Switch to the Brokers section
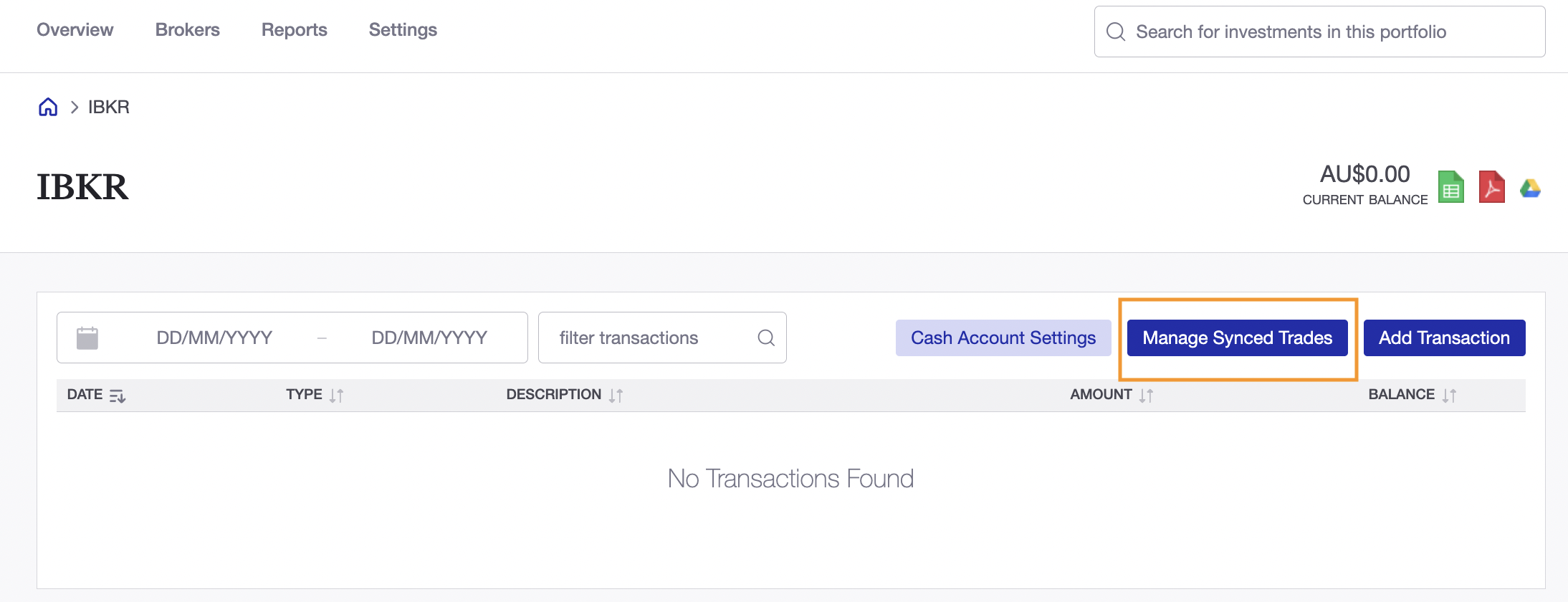 click(x=187, y=29)
